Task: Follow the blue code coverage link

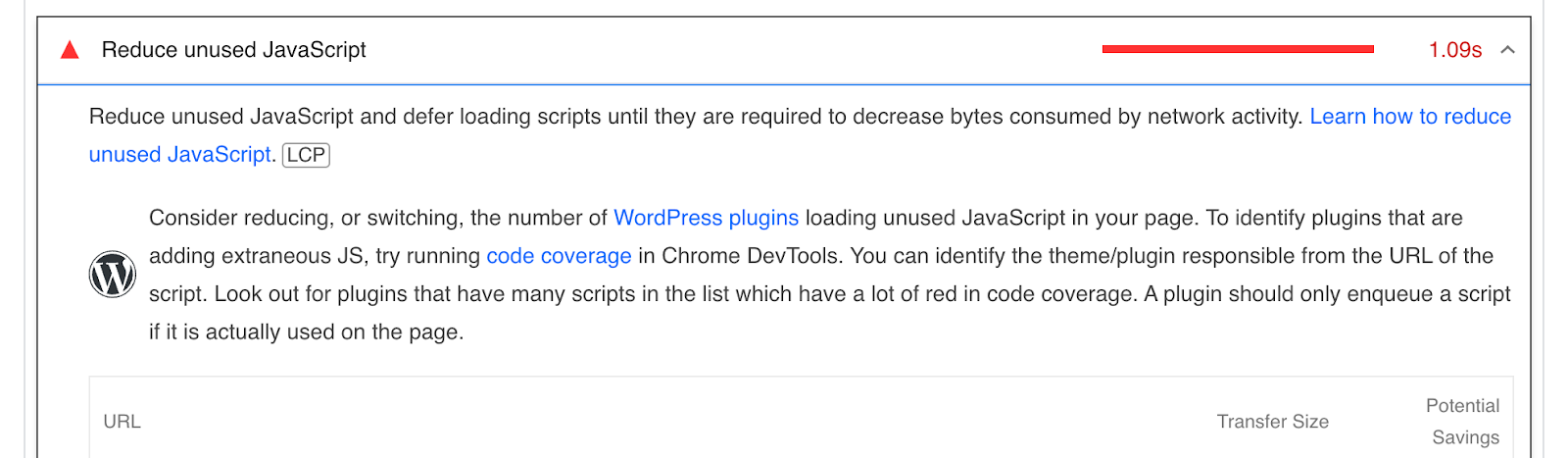Action: tap(559, 256)
